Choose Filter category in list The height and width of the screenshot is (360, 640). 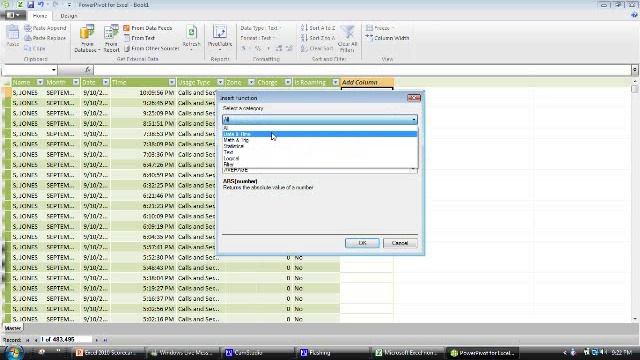click(320, 164)
